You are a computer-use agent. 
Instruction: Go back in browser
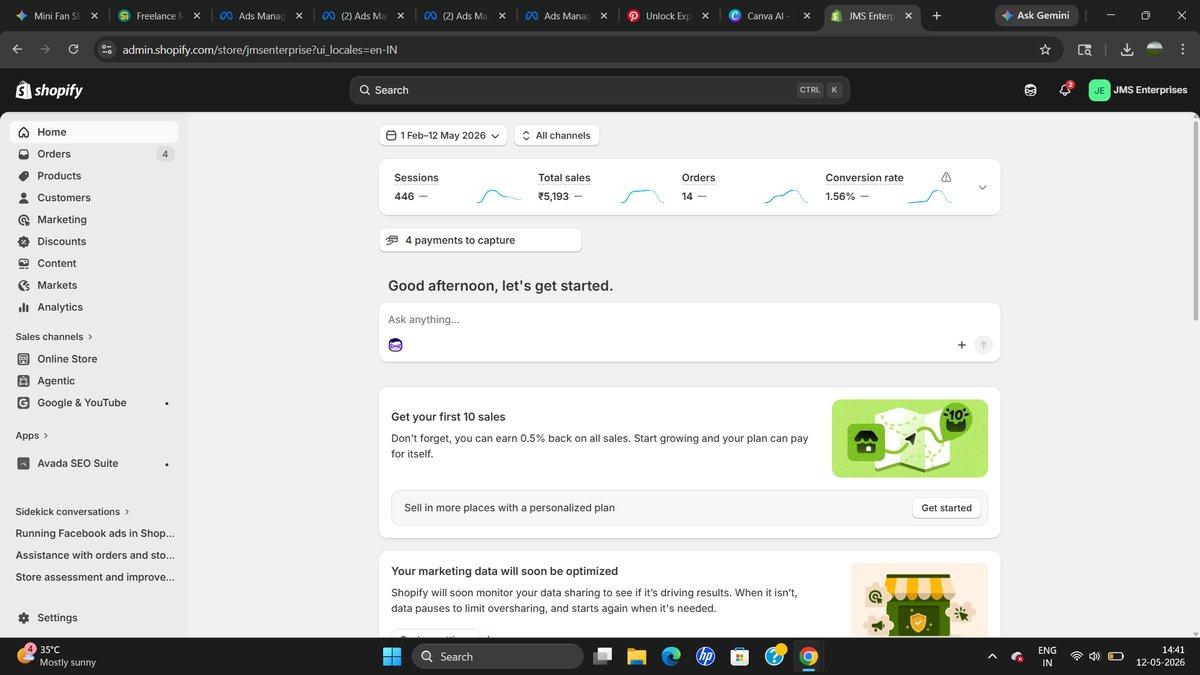17,49
